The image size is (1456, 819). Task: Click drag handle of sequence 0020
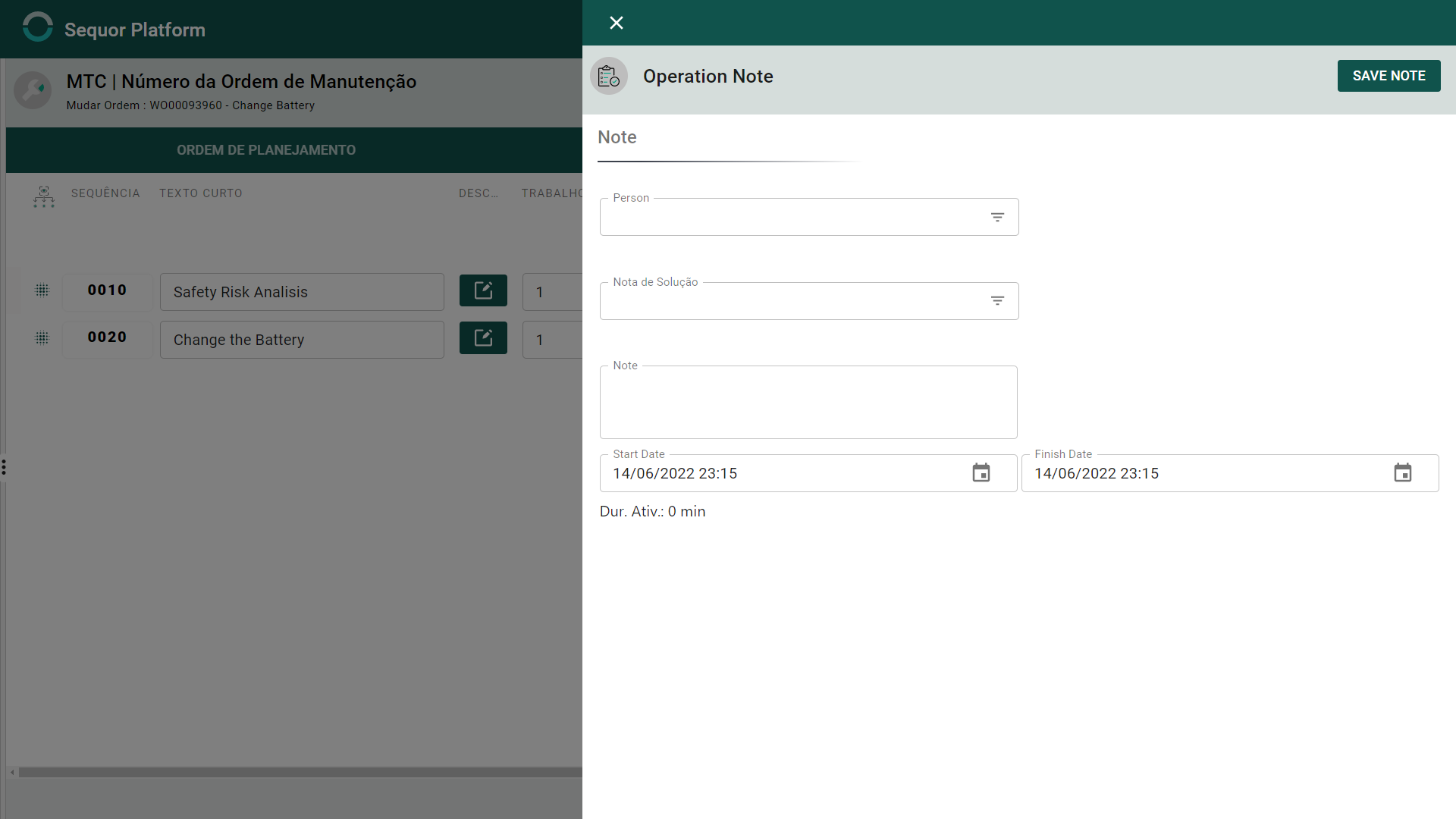[42, 338]
